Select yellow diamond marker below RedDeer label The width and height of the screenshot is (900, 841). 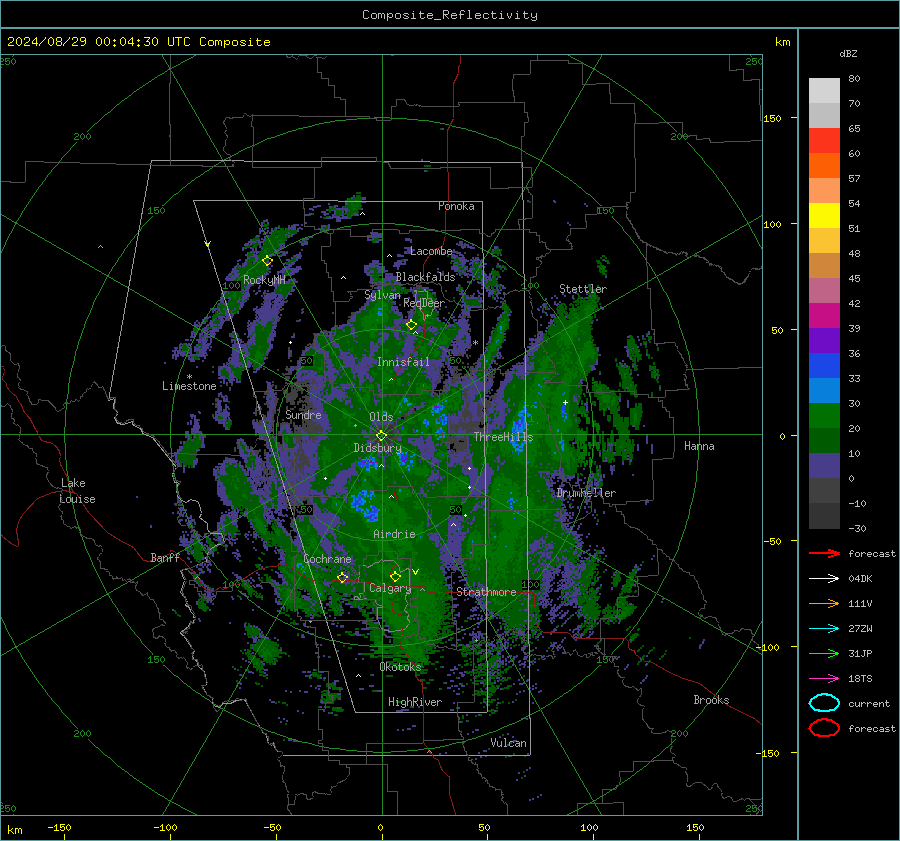412,325
